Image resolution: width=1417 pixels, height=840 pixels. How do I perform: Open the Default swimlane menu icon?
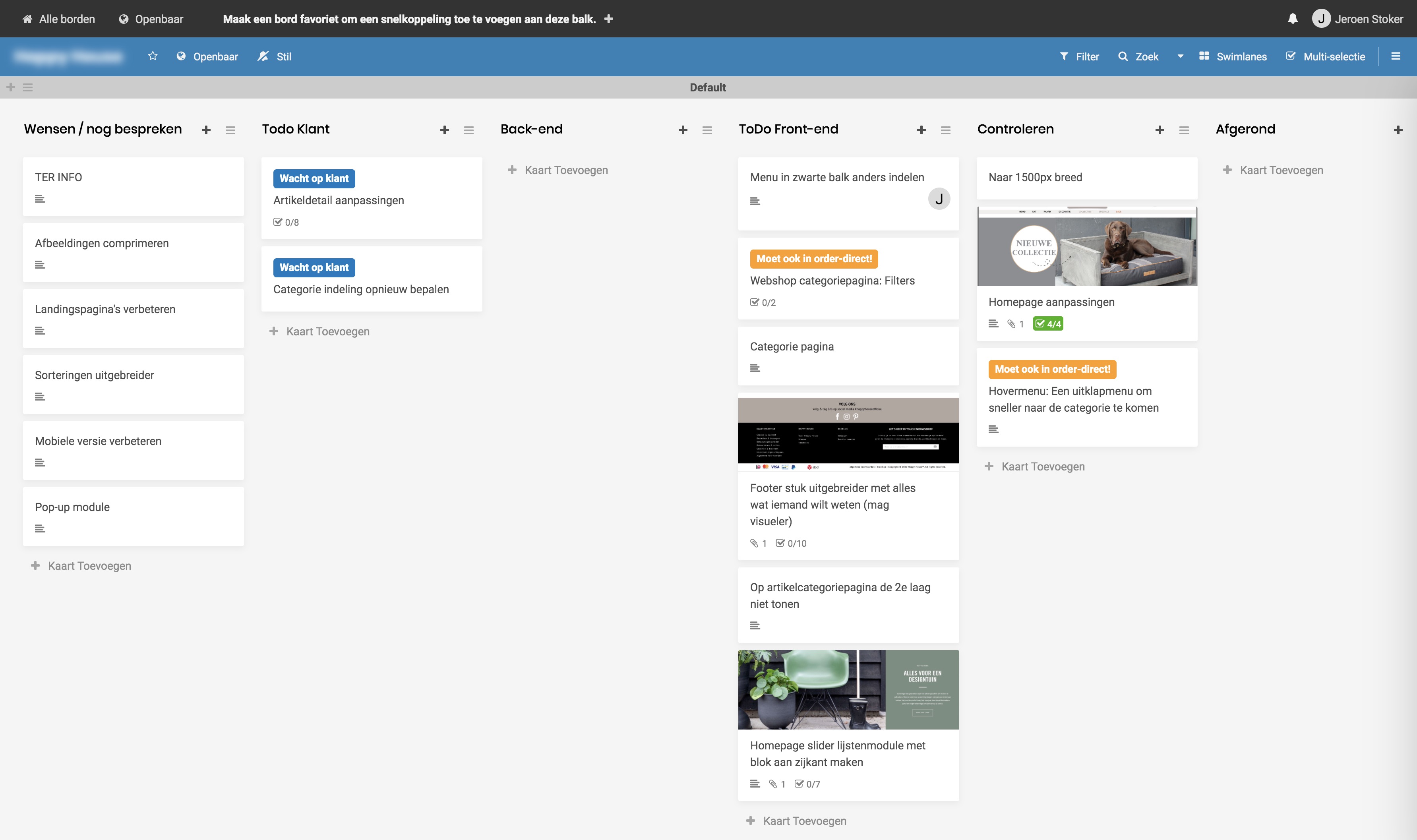coord(28,87)
